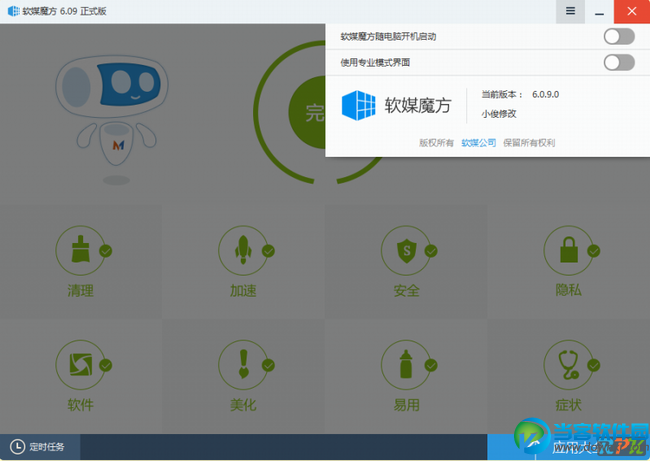Click the hamburger menu button in title bar

570,11
